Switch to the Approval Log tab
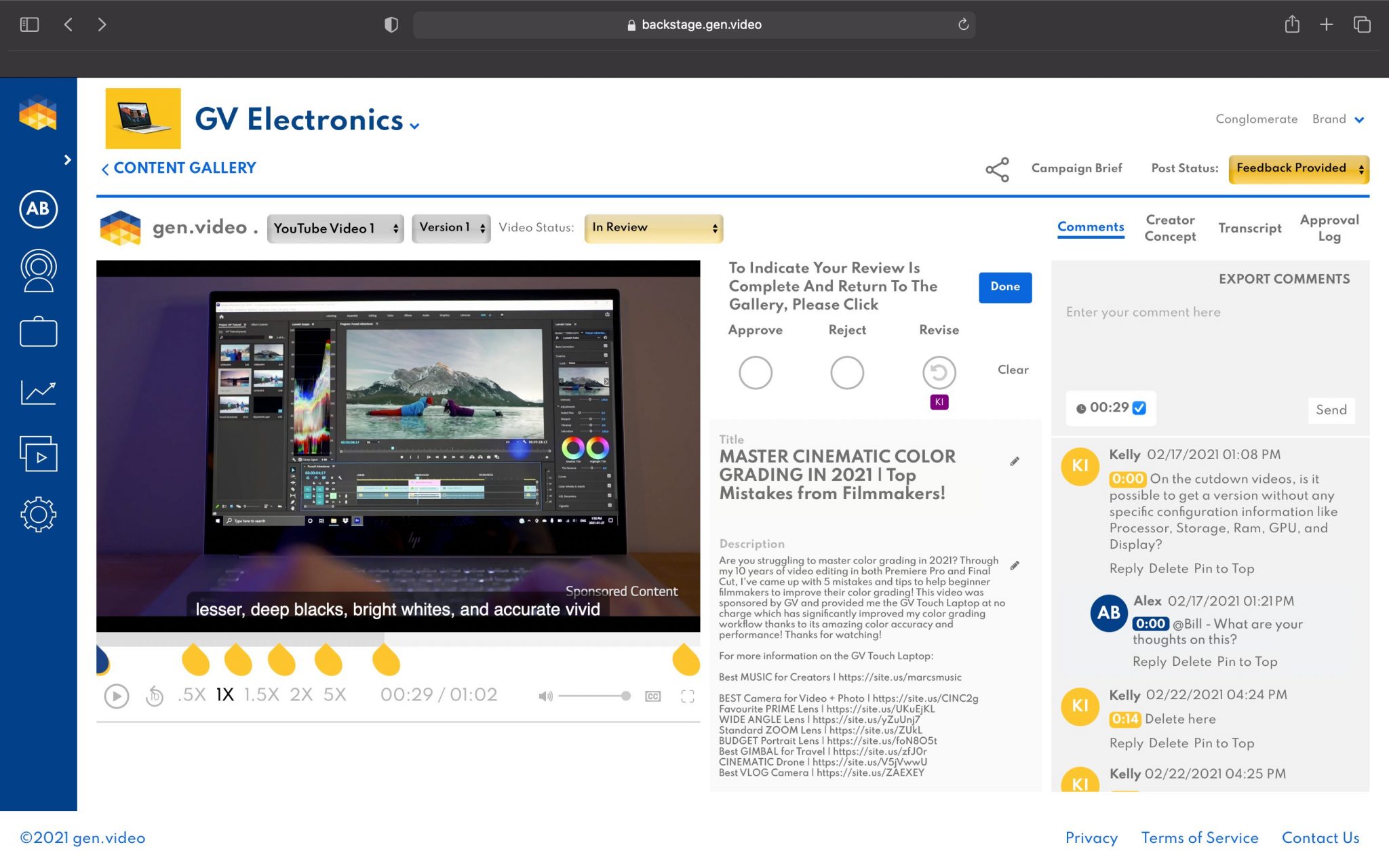 (1329, 228)
